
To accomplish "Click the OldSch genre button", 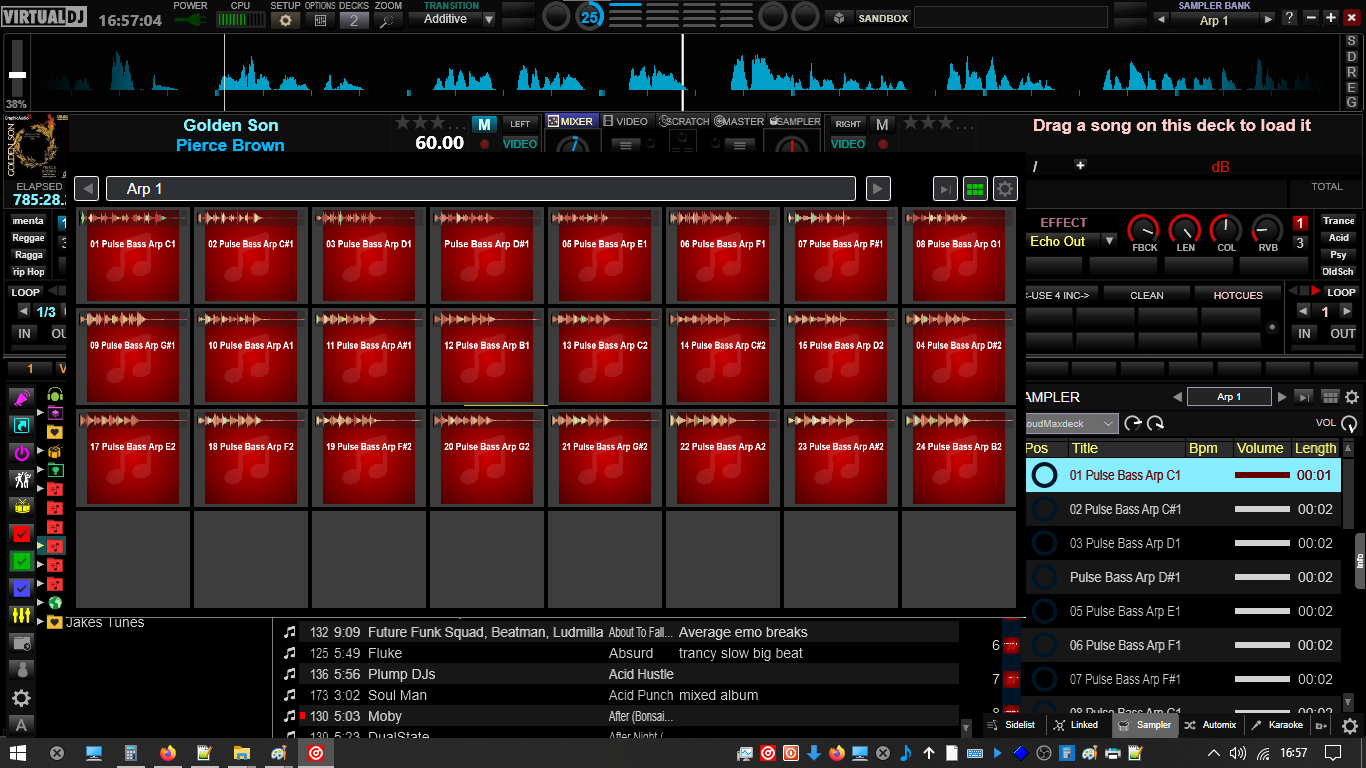I will tap(1338, 272).
